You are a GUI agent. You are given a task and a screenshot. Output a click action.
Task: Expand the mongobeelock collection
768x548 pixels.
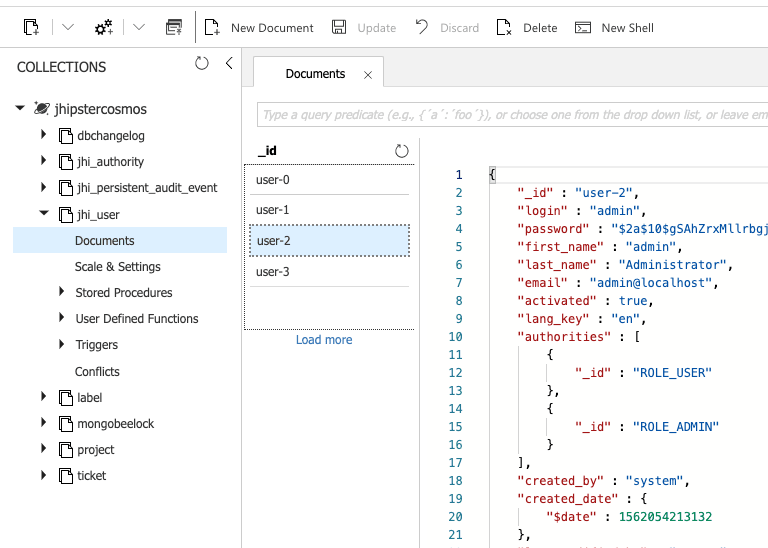click(44, 422)
